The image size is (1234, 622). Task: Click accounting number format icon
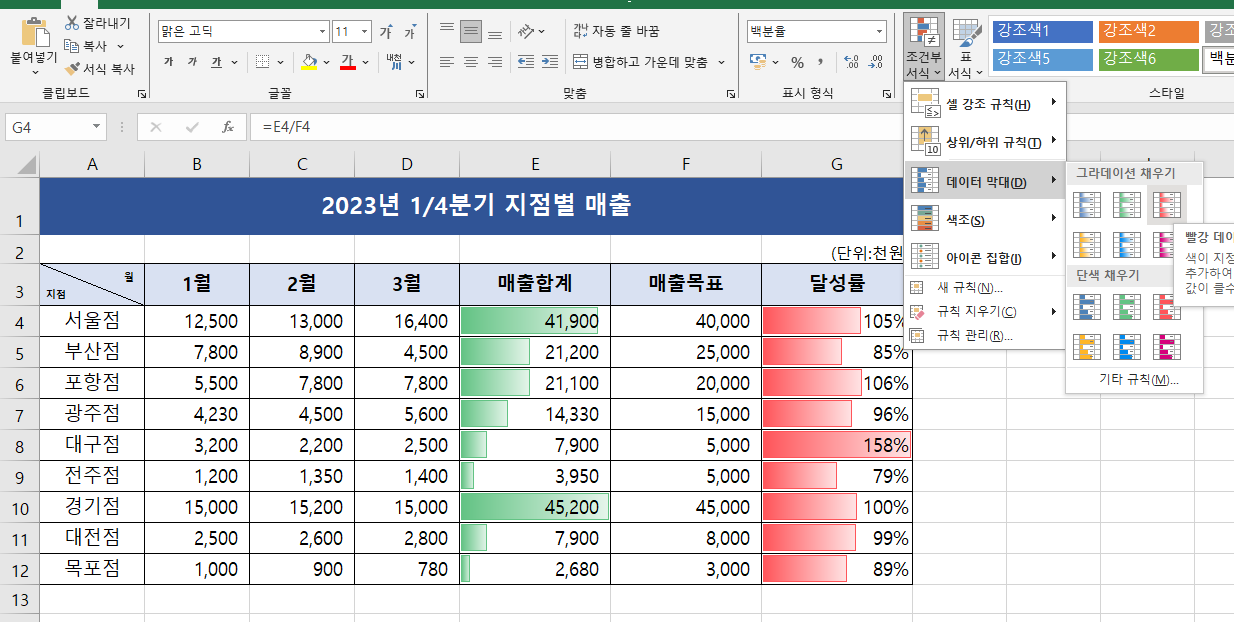point(760,62)
